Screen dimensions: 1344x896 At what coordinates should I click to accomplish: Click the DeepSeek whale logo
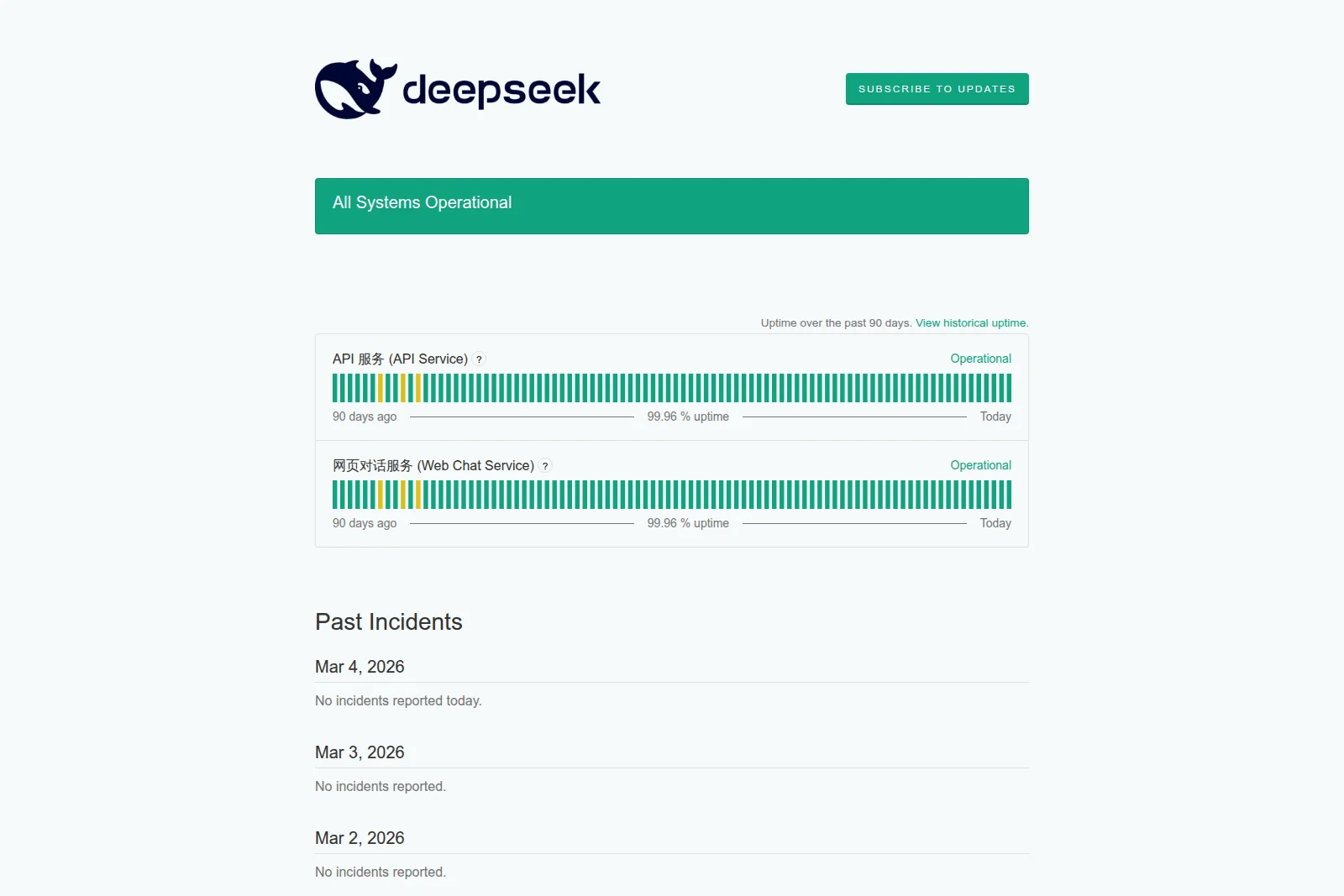(x=355, y=87)
